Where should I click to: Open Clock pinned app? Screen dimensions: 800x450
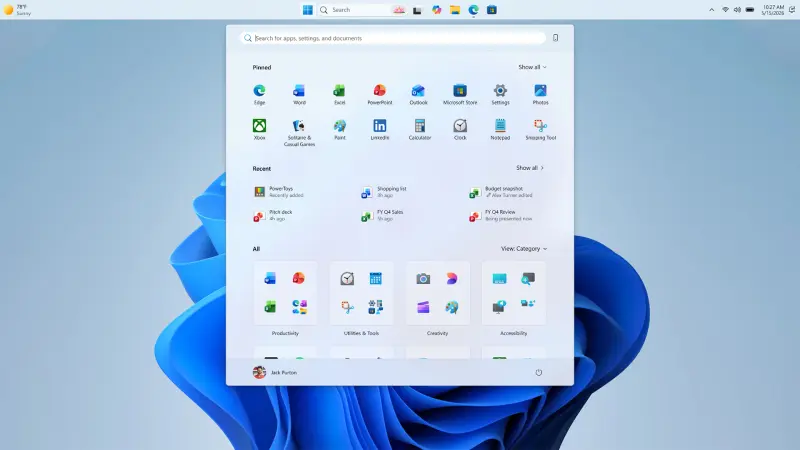pos(460,129)
